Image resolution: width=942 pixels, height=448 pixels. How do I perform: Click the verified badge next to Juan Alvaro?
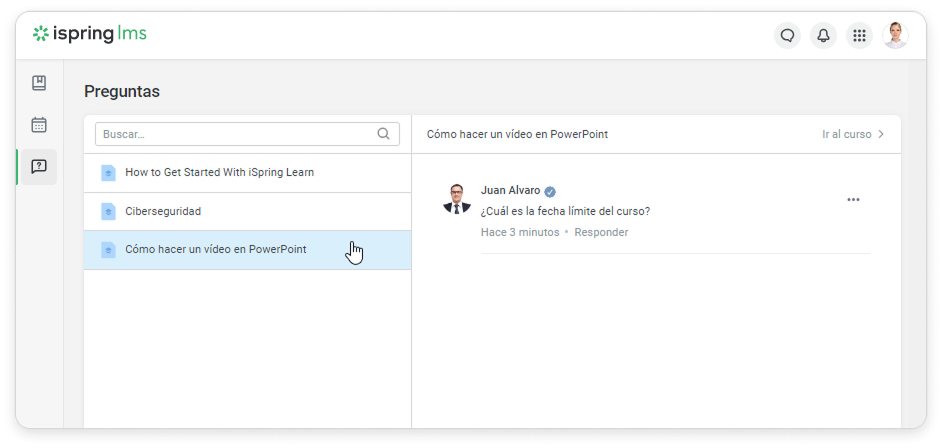coord(550,191)
